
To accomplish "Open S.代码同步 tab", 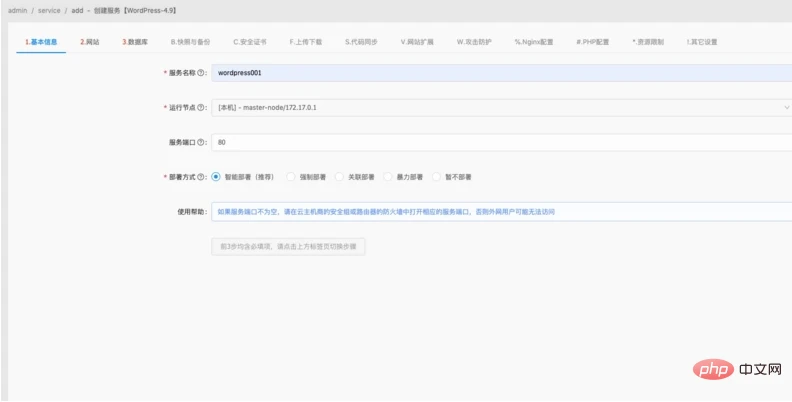I will point(361,42).
